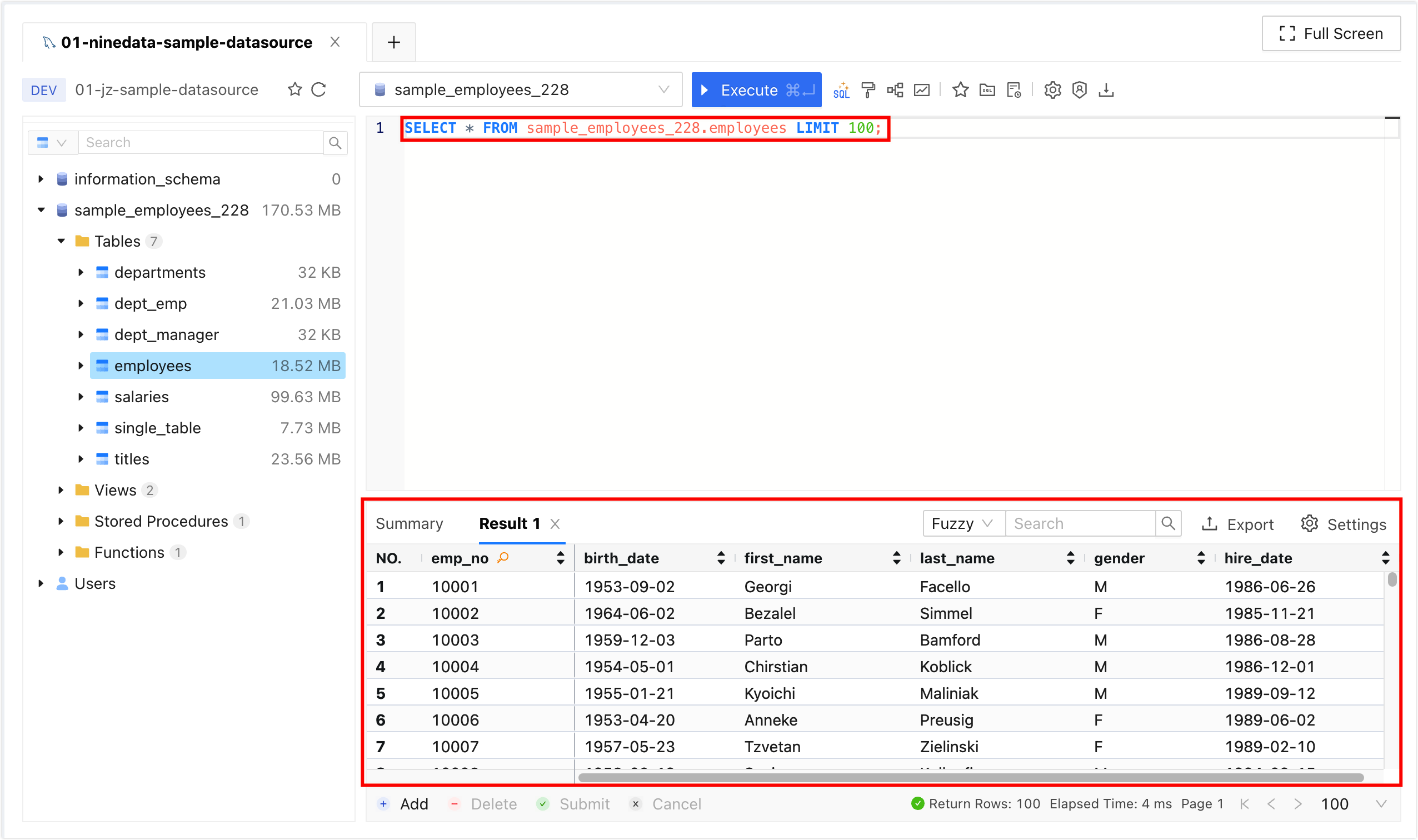Image resolution: width=1418 pixels, height=840 pixels.
Task: Click the emp_no primary key search icon
Action: pyautogui.click(x=503, y=558)
